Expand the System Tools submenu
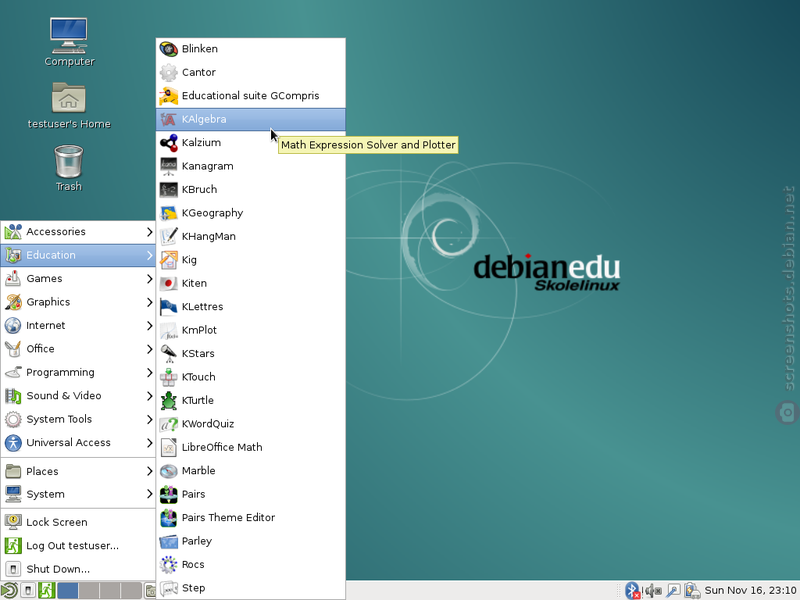800x600 pixels. [78, 420]
